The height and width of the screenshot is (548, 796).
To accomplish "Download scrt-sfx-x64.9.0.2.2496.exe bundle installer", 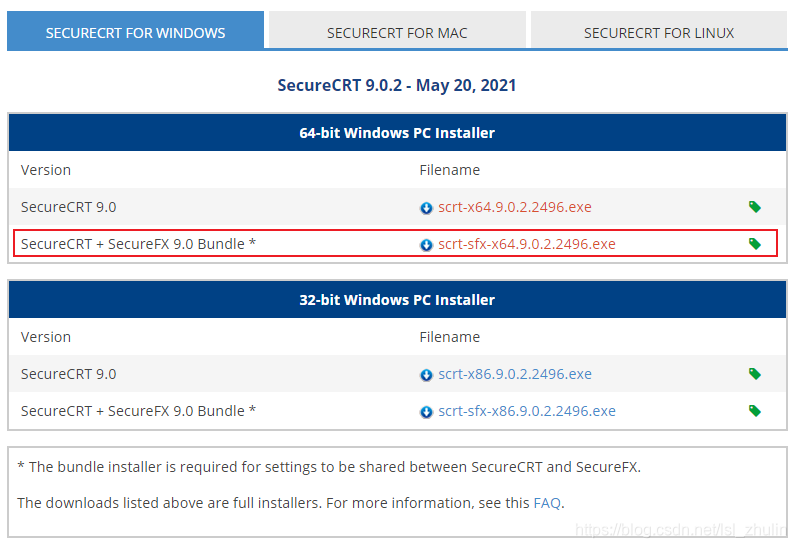I will click(x=527, y=244).
